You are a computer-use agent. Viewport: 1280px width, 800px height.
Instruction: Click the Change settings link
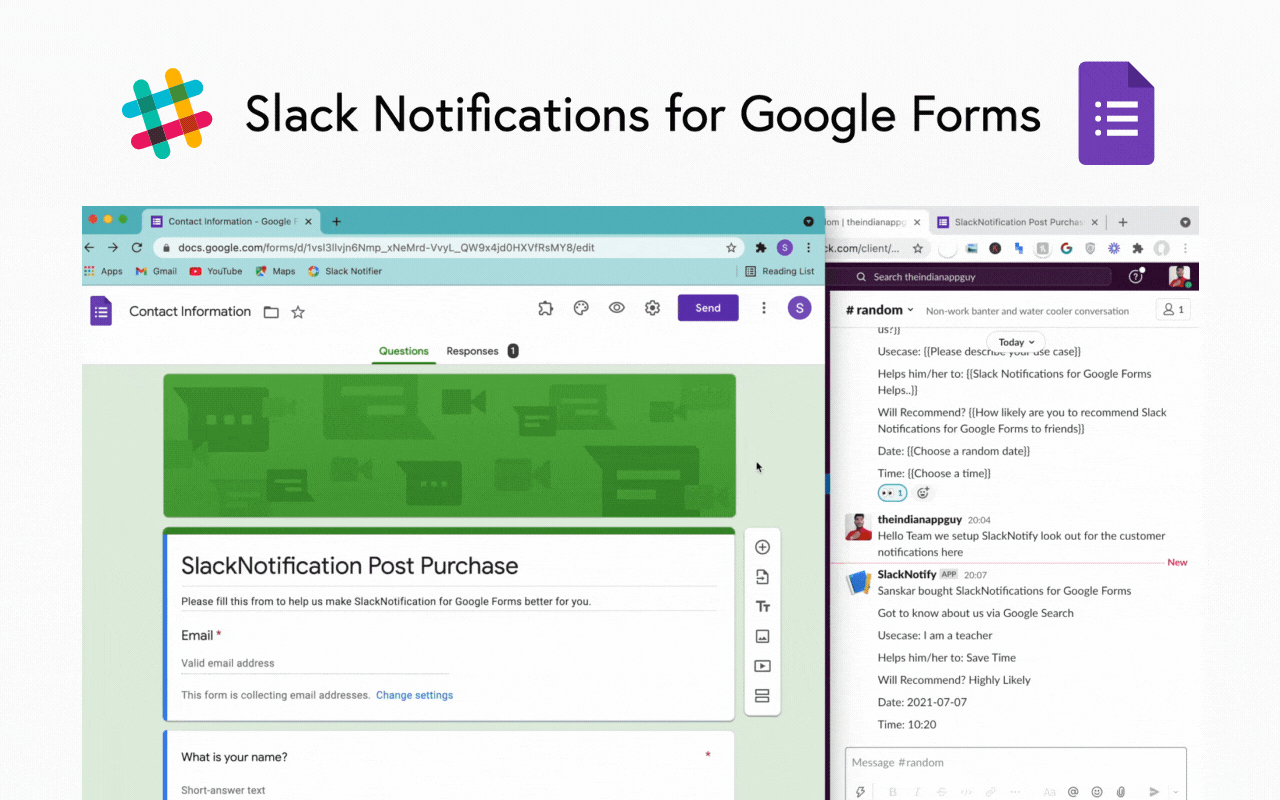(x=414, y=695)
